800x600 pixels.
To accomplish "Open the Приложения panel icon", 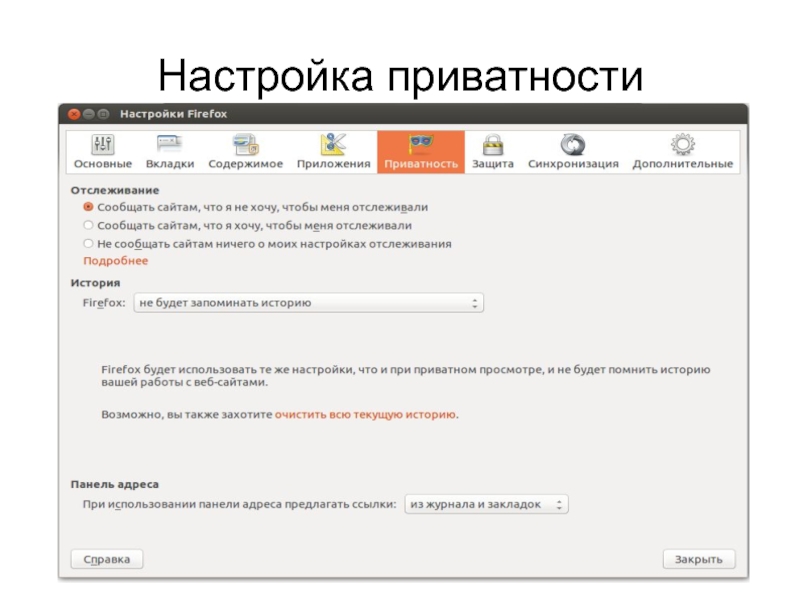I will (x=333, y=144).
